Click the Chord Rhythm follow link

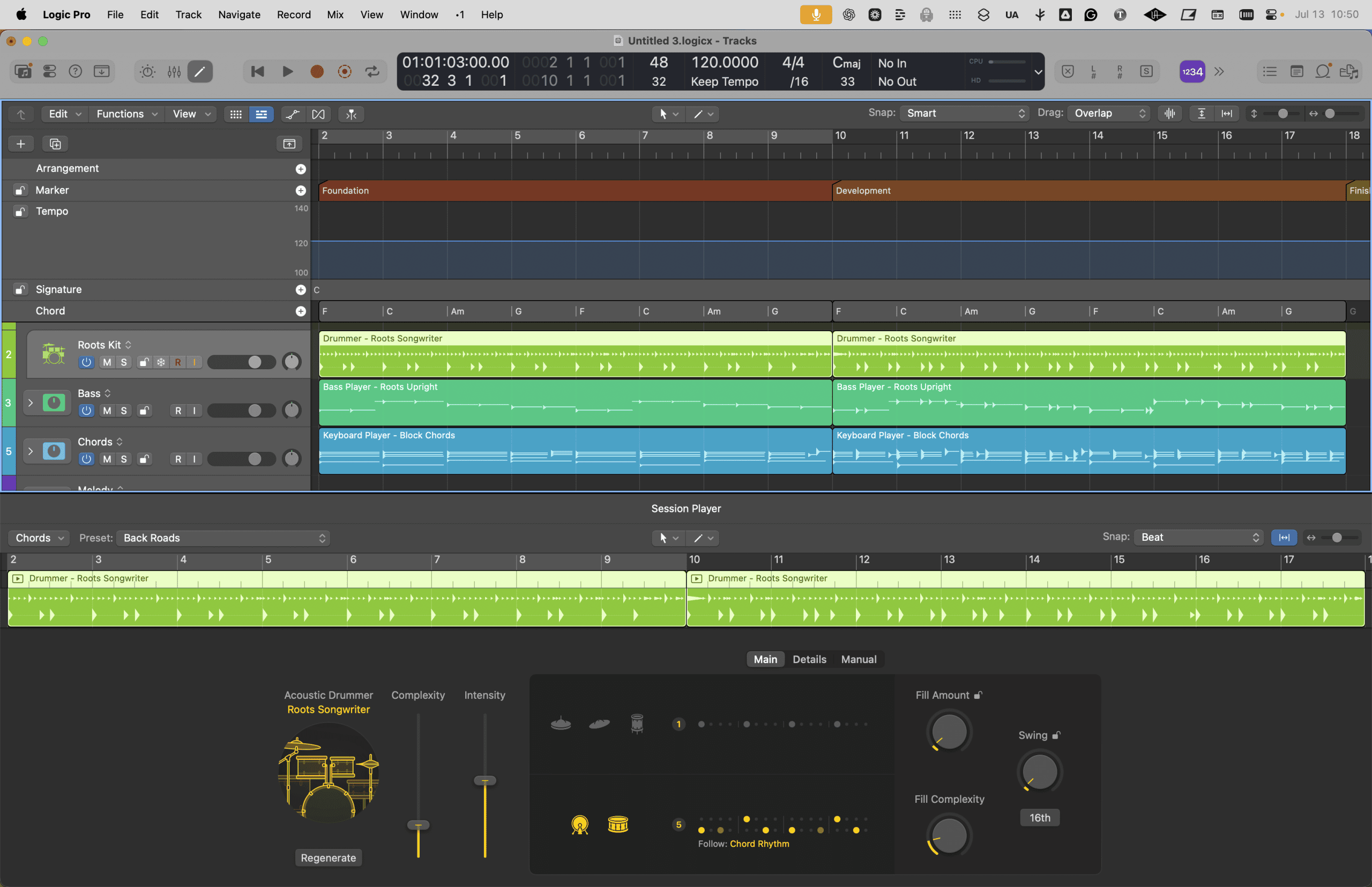coord(760,844)
